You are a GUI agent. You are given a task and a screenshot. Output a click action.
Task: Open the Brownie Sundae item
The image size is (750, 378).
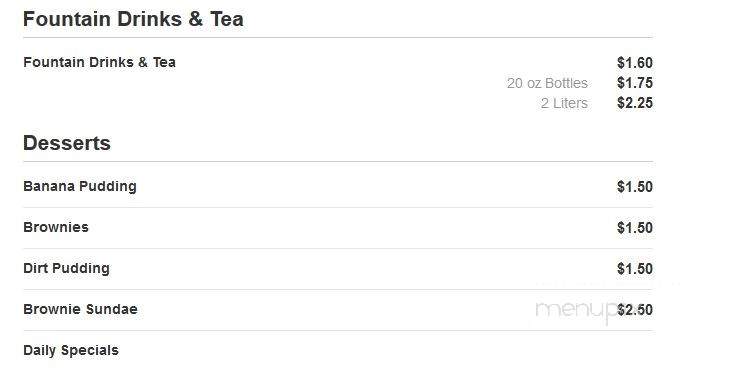click(80, 310)
